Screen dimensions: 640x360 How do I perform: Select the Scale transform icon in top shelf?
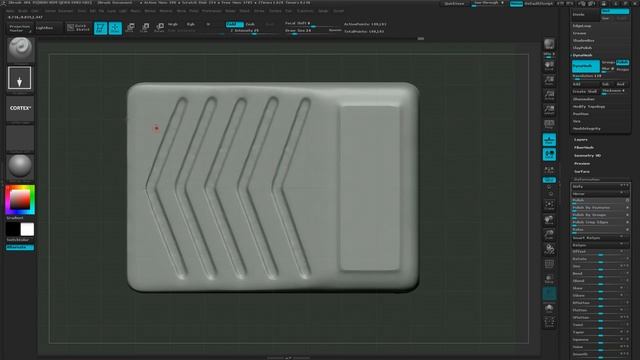point(145,28)
